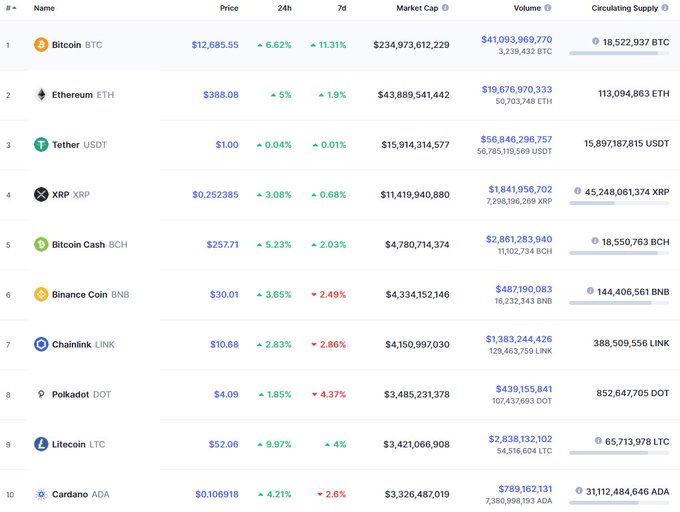Viewport: 680px width, 512px height.
Task: Click Litecoin 24h change 9.97%
Action: pyautogui.click(x=275, y=444)
